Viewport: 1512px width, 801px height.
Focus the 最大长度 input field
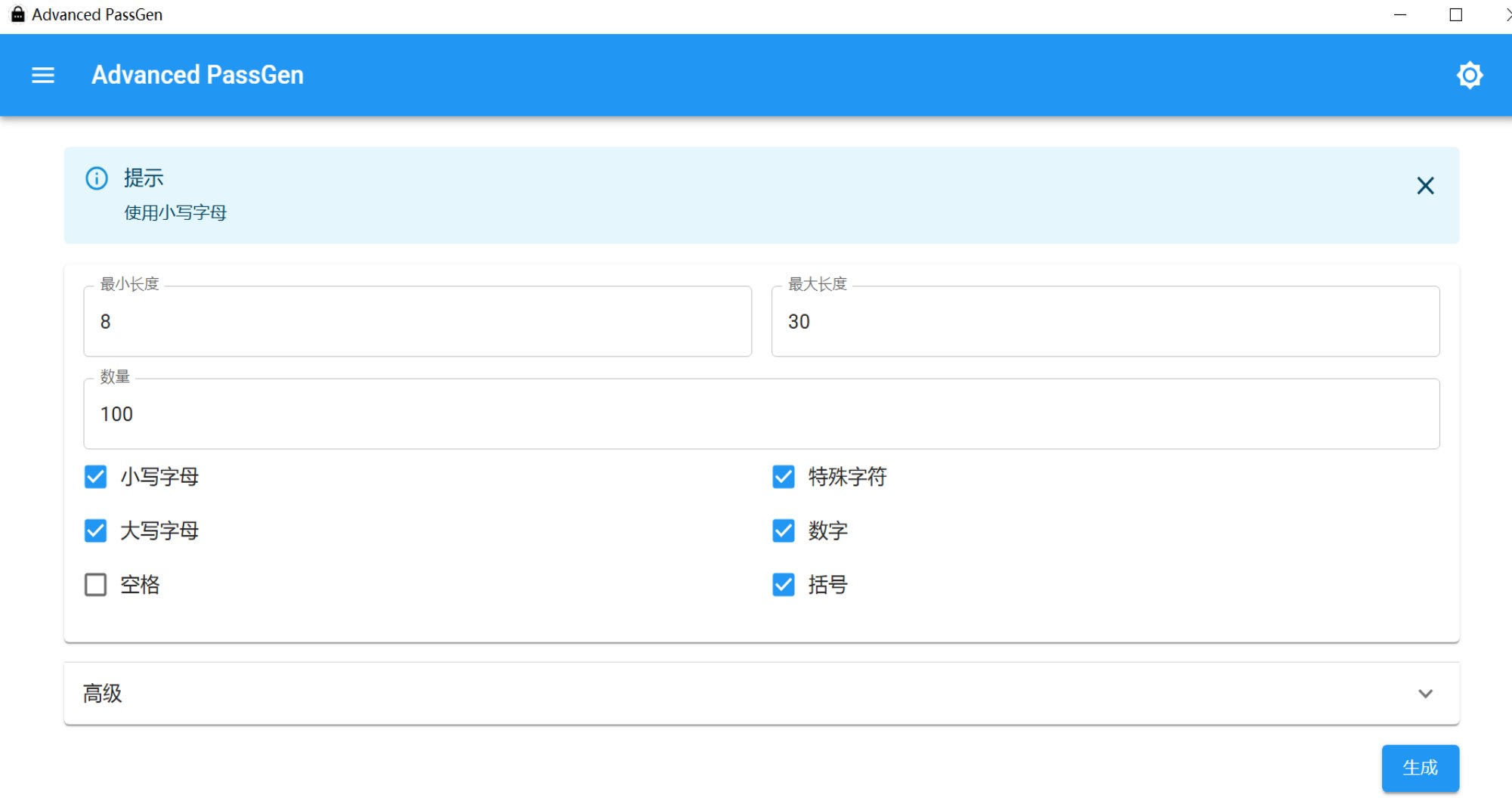click(x=1105, y=321)
